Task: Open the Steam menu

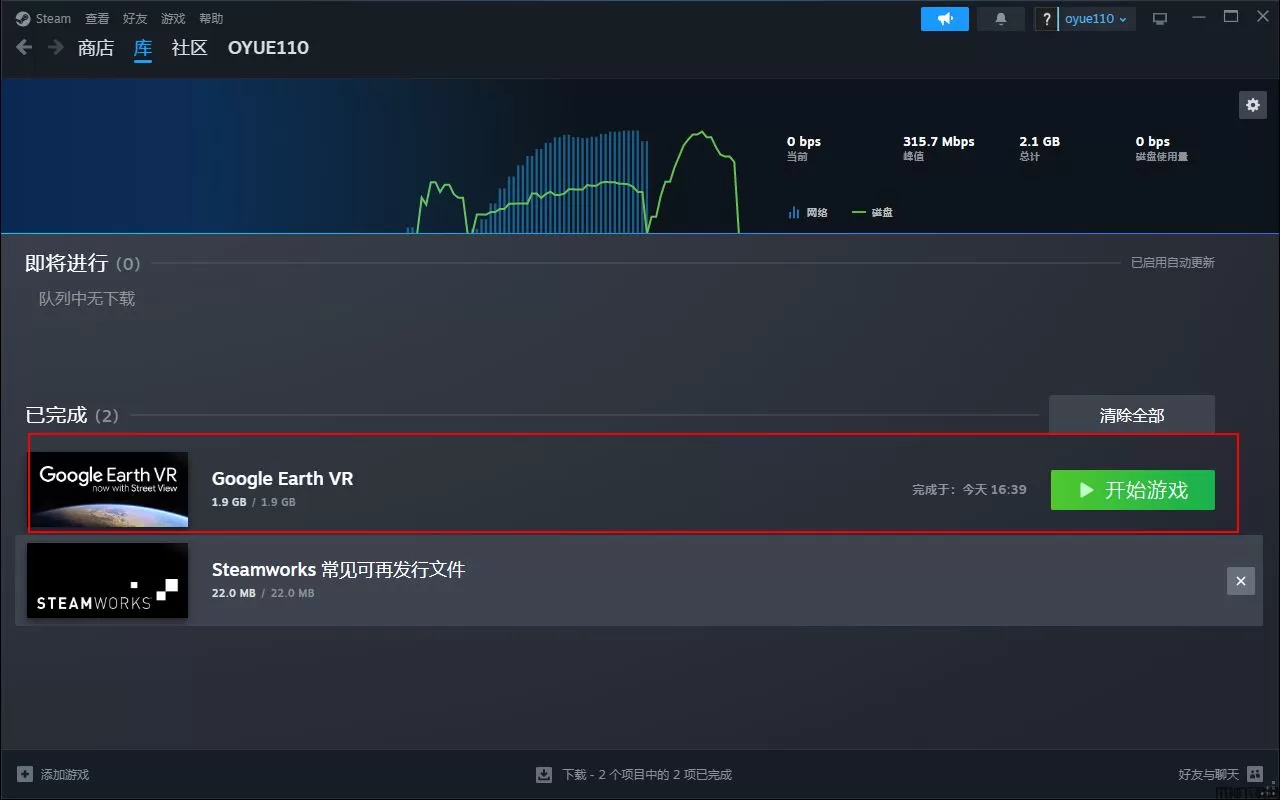Action: (x=44, y=19)
